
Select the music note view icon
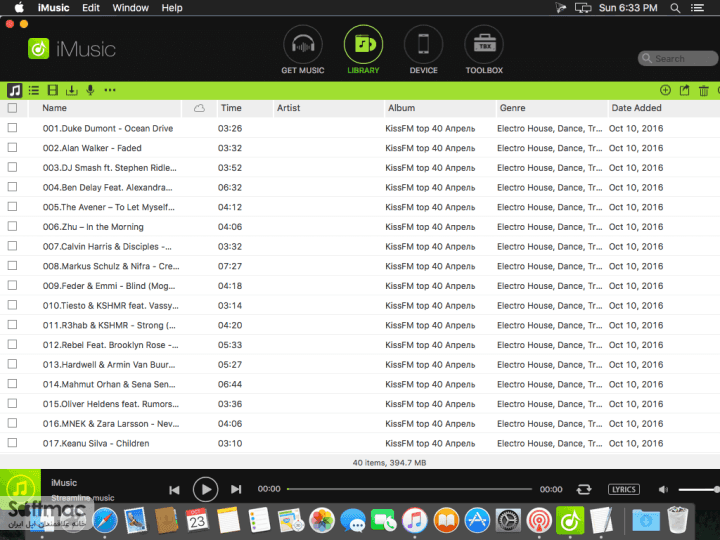pyautogui.click(x=14, y=90)
